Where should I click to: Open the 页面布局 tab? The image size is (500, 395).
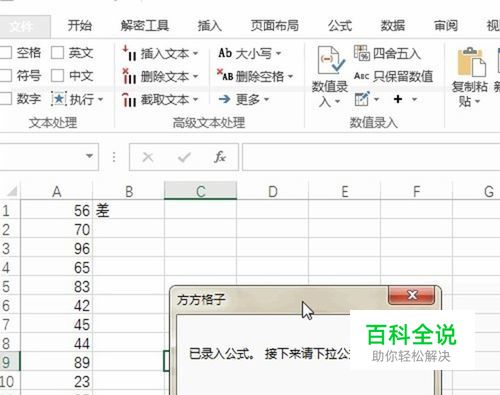pos(274,26)
